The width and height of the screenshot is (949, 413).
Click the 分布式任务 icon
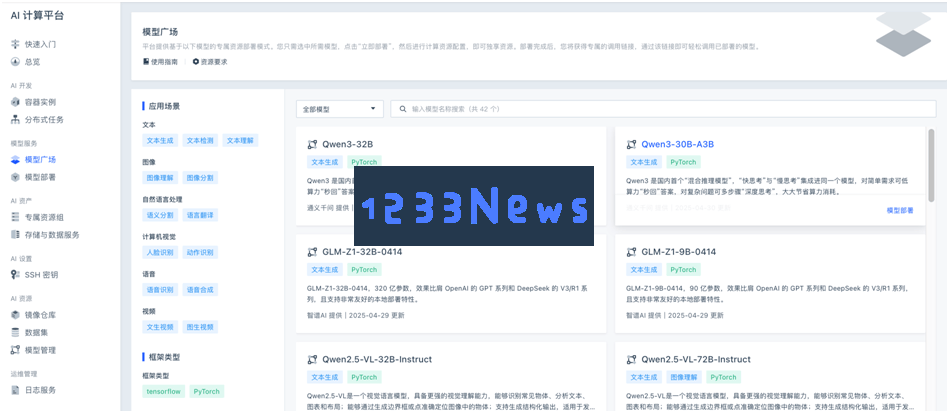point(16,119)
